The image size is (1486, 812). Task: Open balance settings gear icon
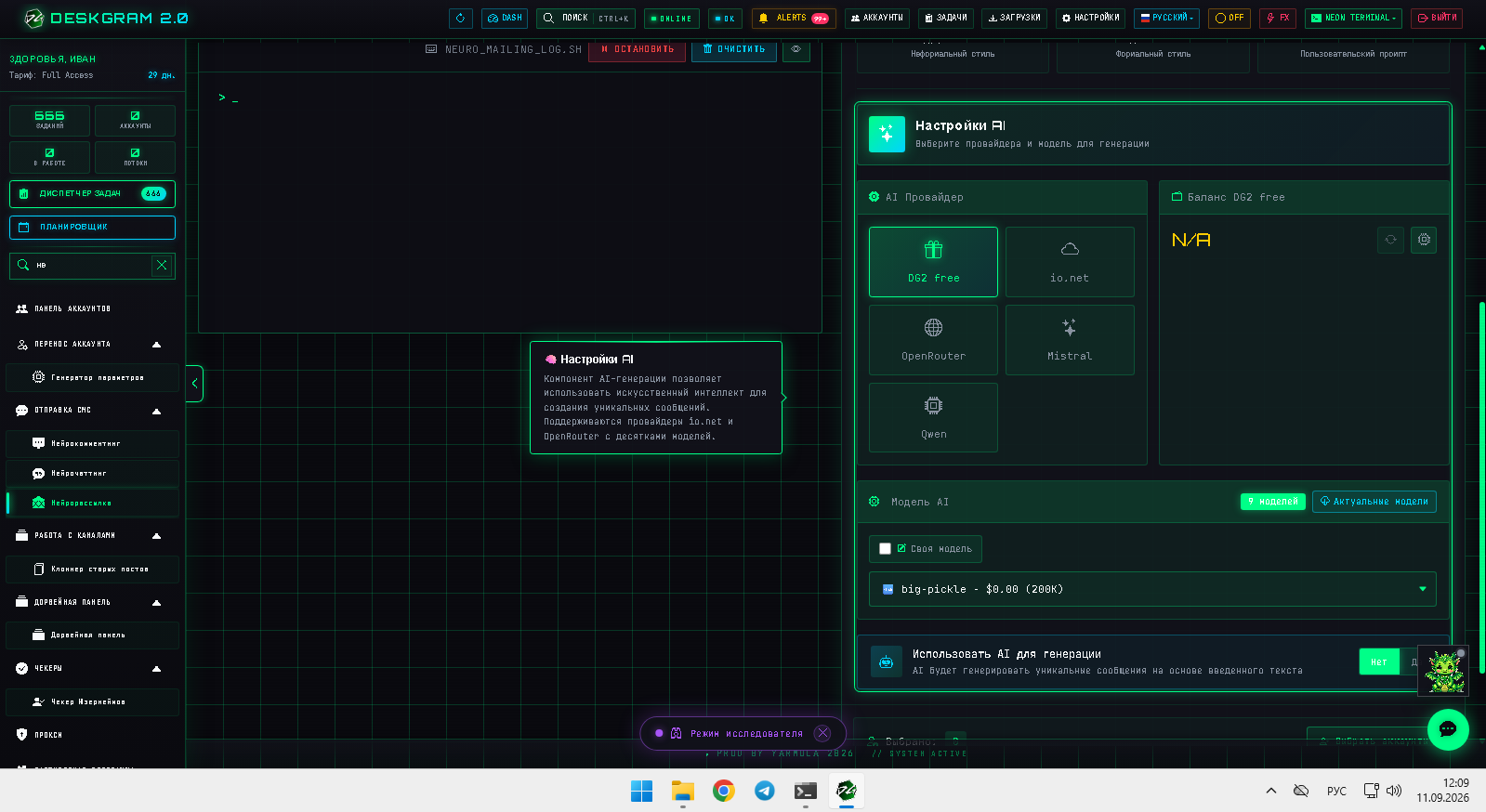tap(1424, 240)
